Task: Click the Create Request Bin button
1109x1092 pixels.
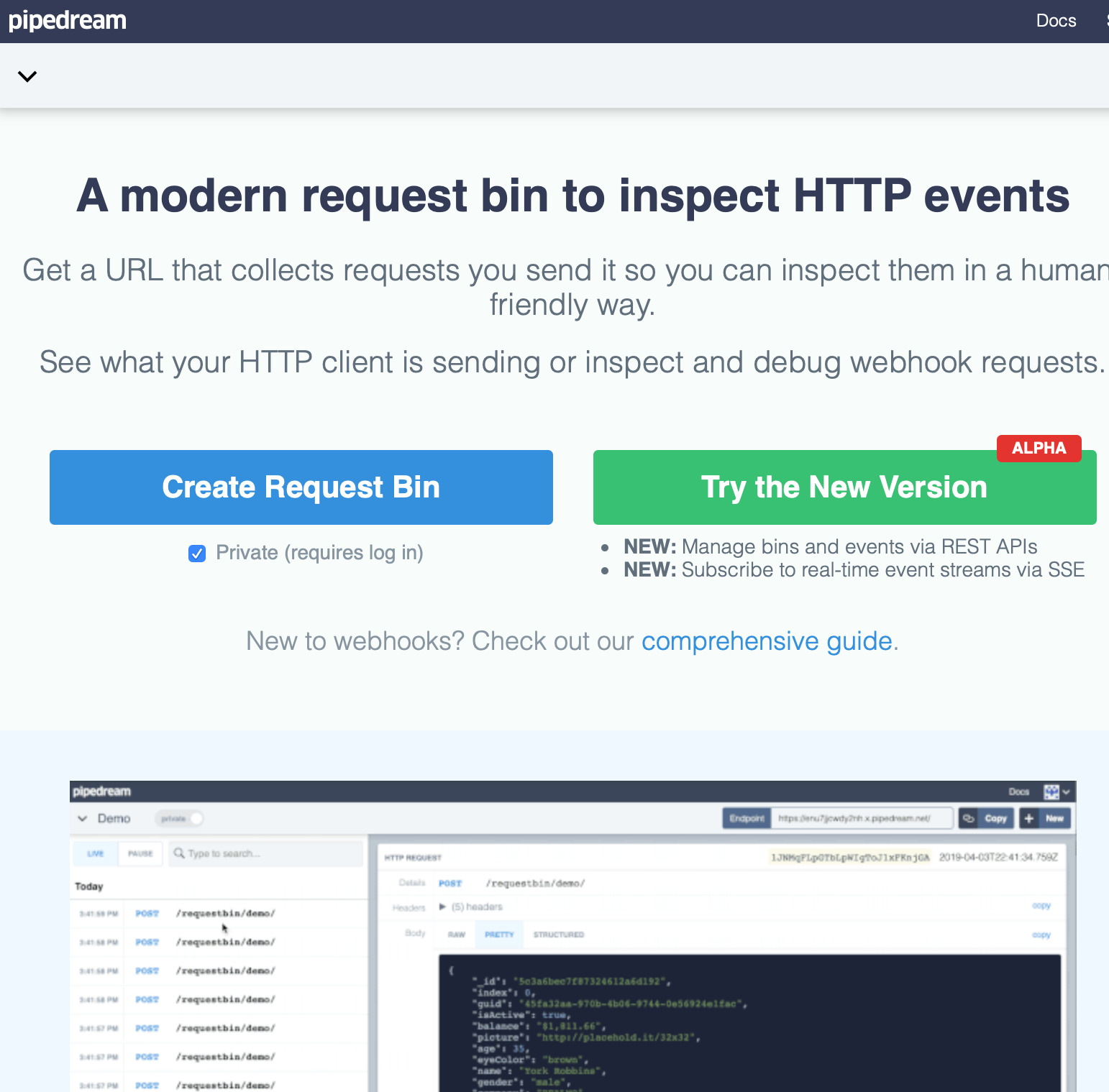Action: (x=301, y=487)
